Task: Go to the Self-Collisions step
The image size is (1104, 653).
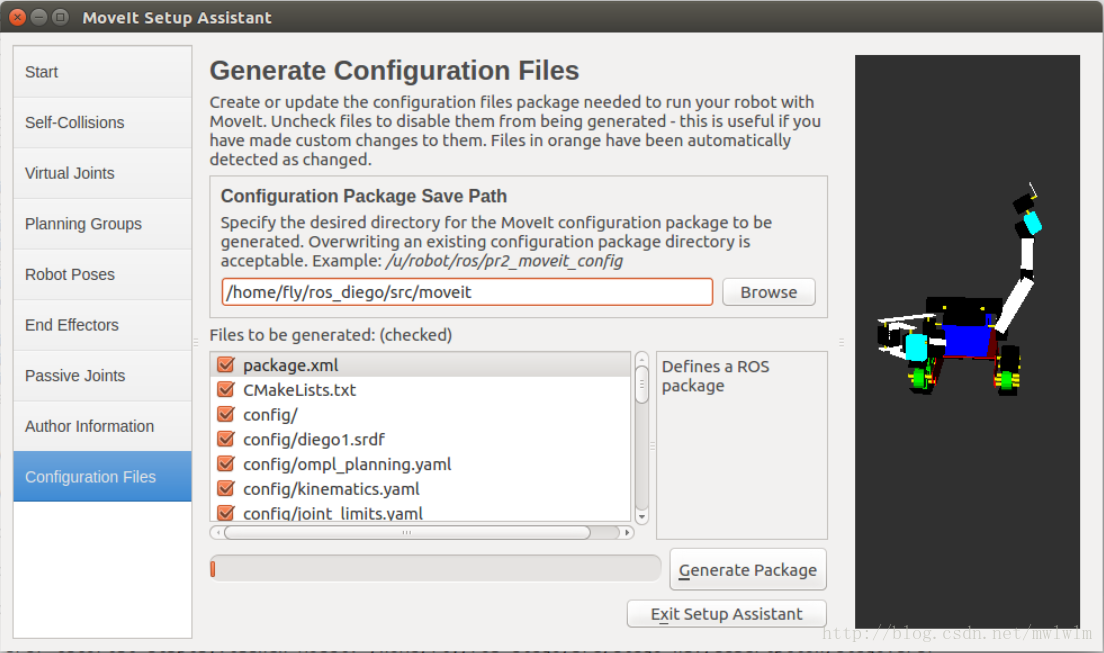Action: (102, 123)
